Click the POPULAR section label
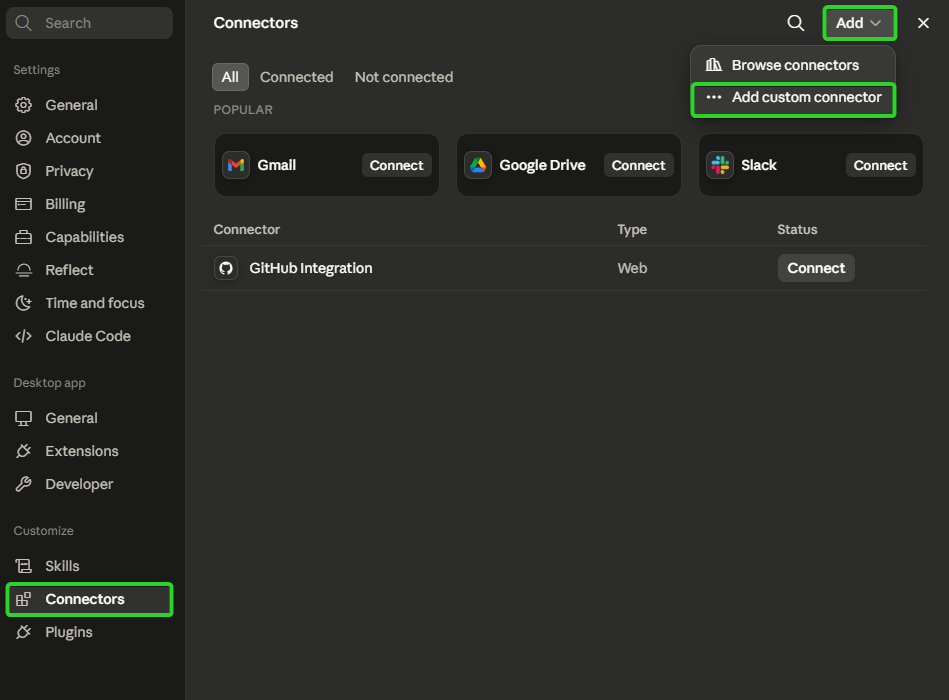 [243, 110]
